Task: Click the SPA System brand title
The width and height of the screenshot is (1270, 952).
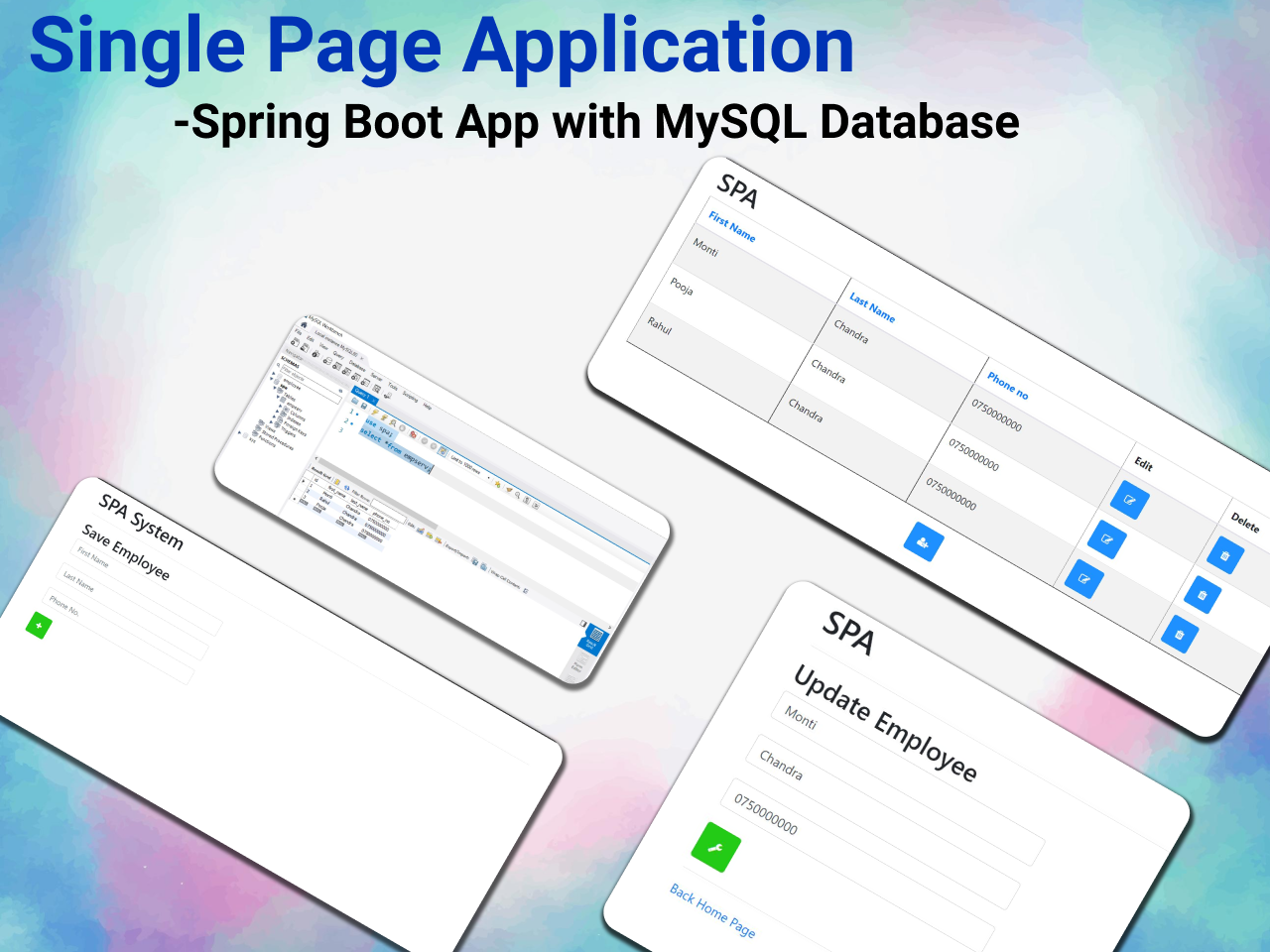Action: point(141,522)
